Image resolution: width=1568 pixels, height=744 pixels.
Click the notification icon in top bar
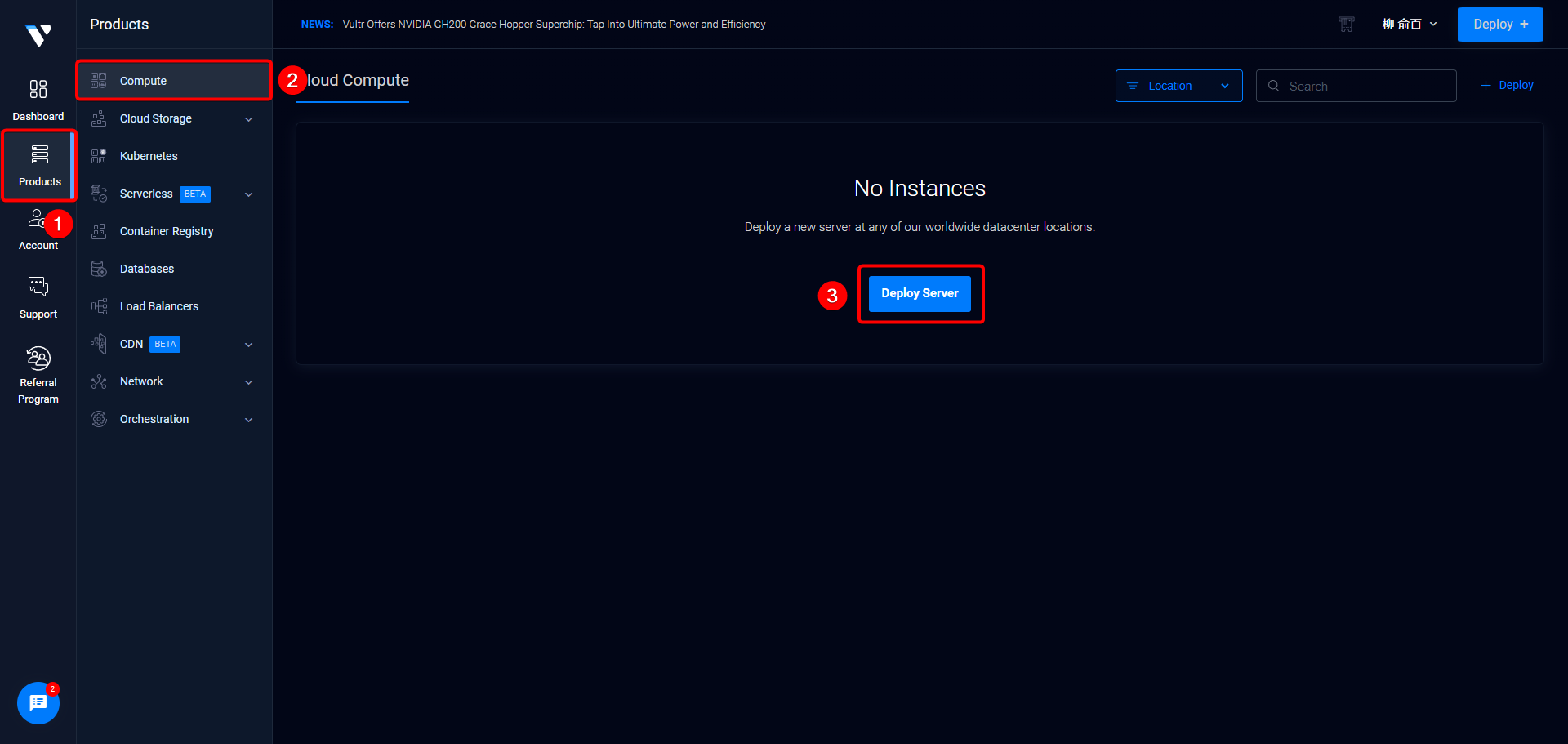1347,25
